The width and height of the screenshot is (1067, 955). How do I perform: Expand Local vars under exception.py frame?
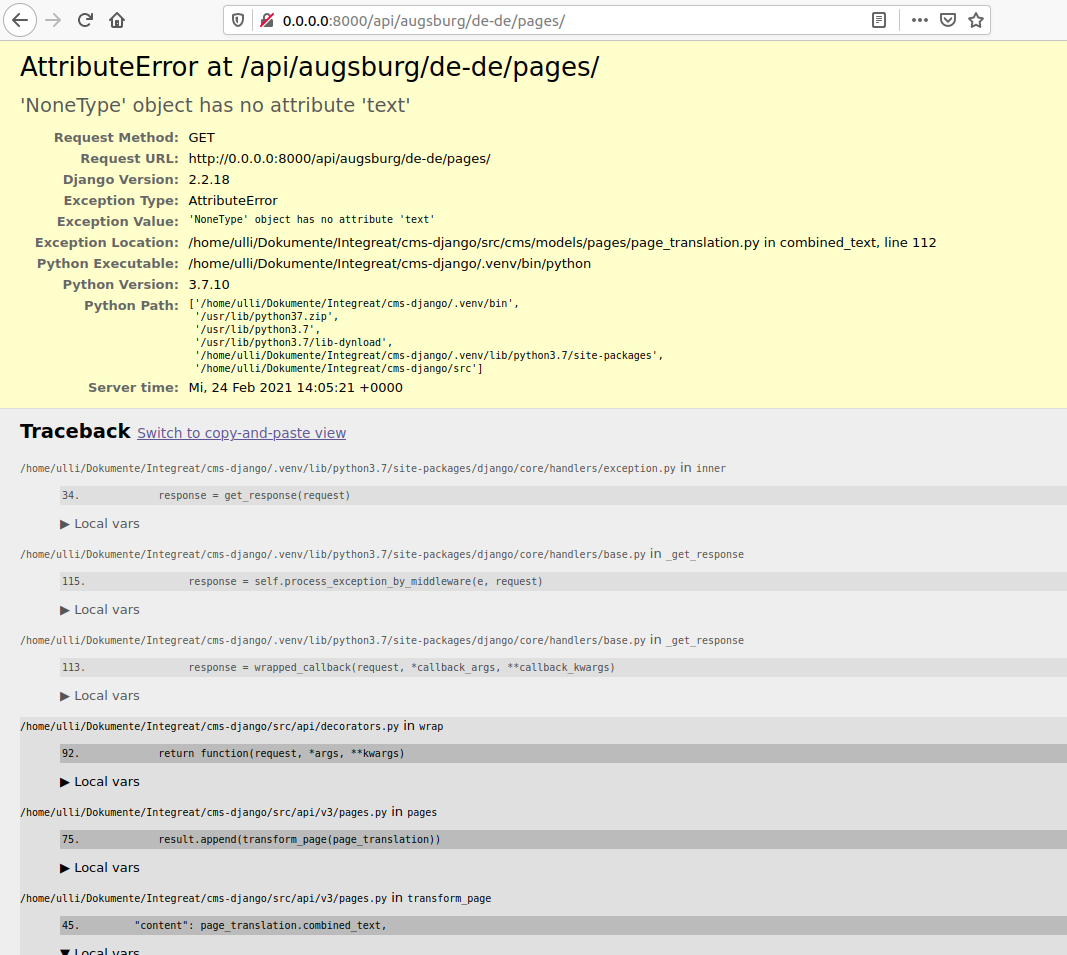click(x=99, y=523)
